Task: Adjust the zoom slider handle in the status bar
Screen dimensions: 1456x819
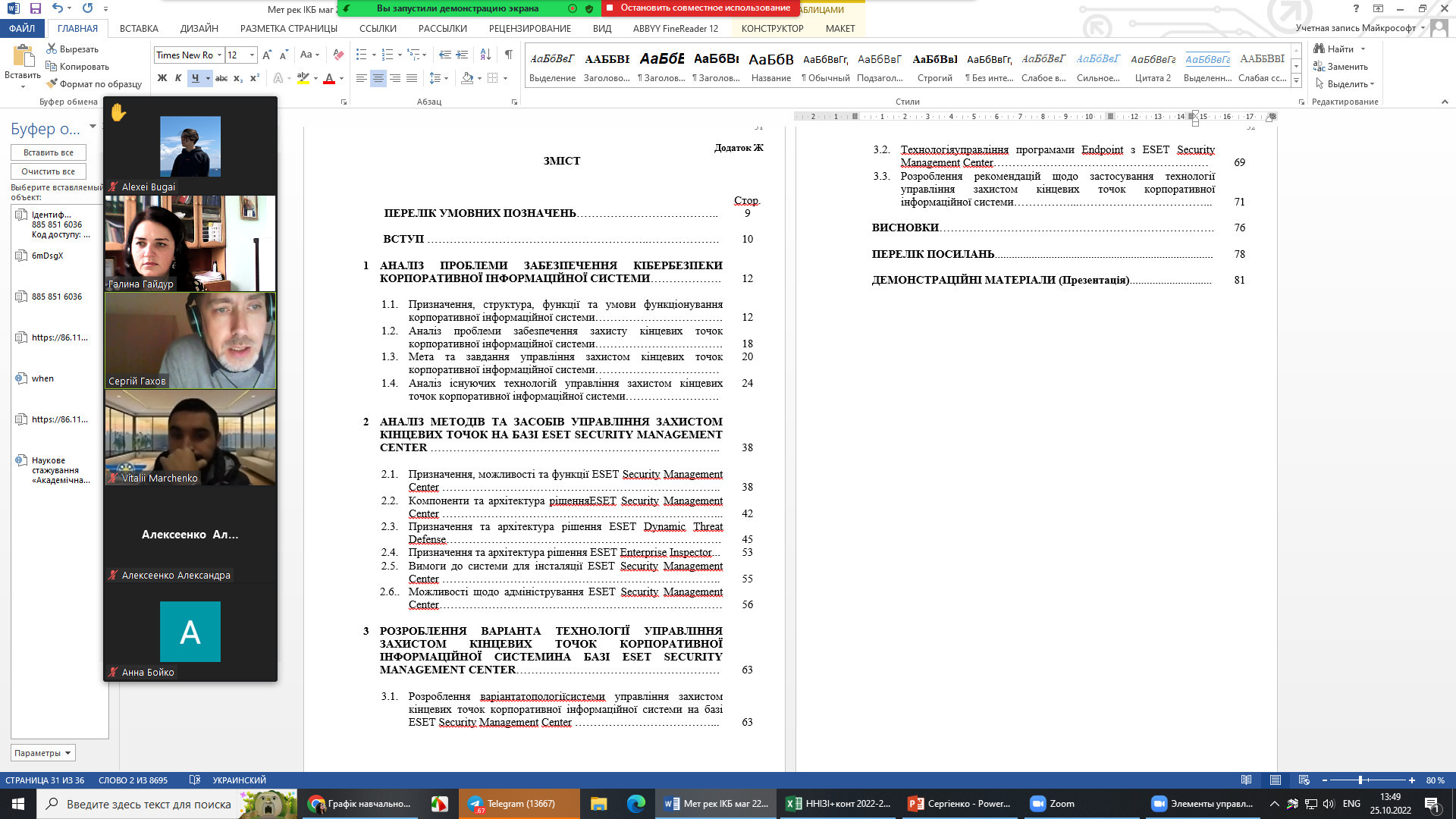Action: [x=1360, y=780]
